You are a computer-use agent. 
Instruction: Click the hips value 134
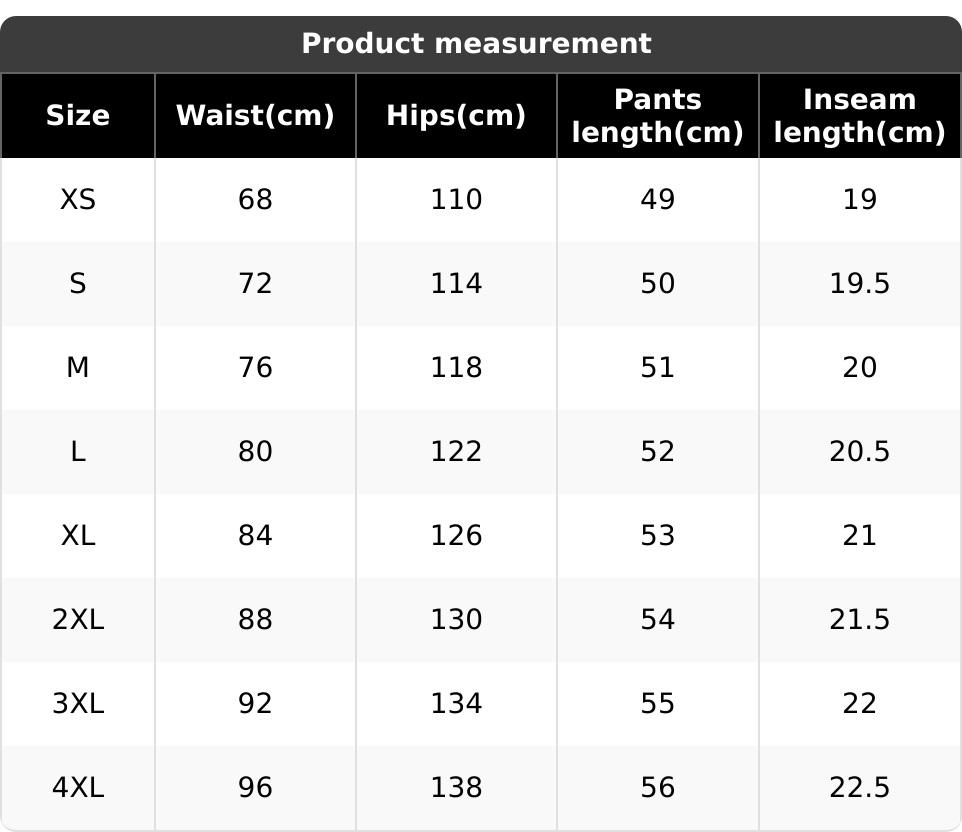pyautogui.click(x=456, y=704)
